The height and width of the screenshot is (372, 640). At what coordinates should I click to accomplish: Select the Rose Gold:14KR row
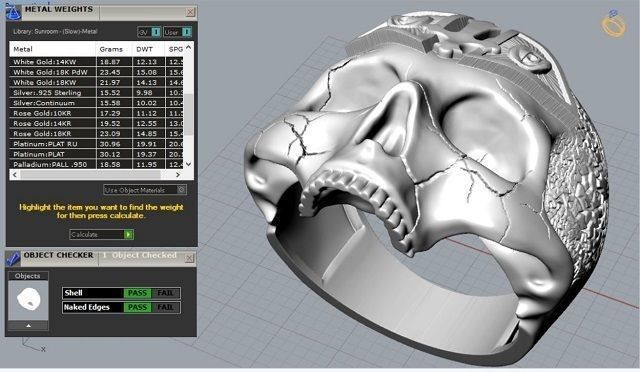pos(96,123)
